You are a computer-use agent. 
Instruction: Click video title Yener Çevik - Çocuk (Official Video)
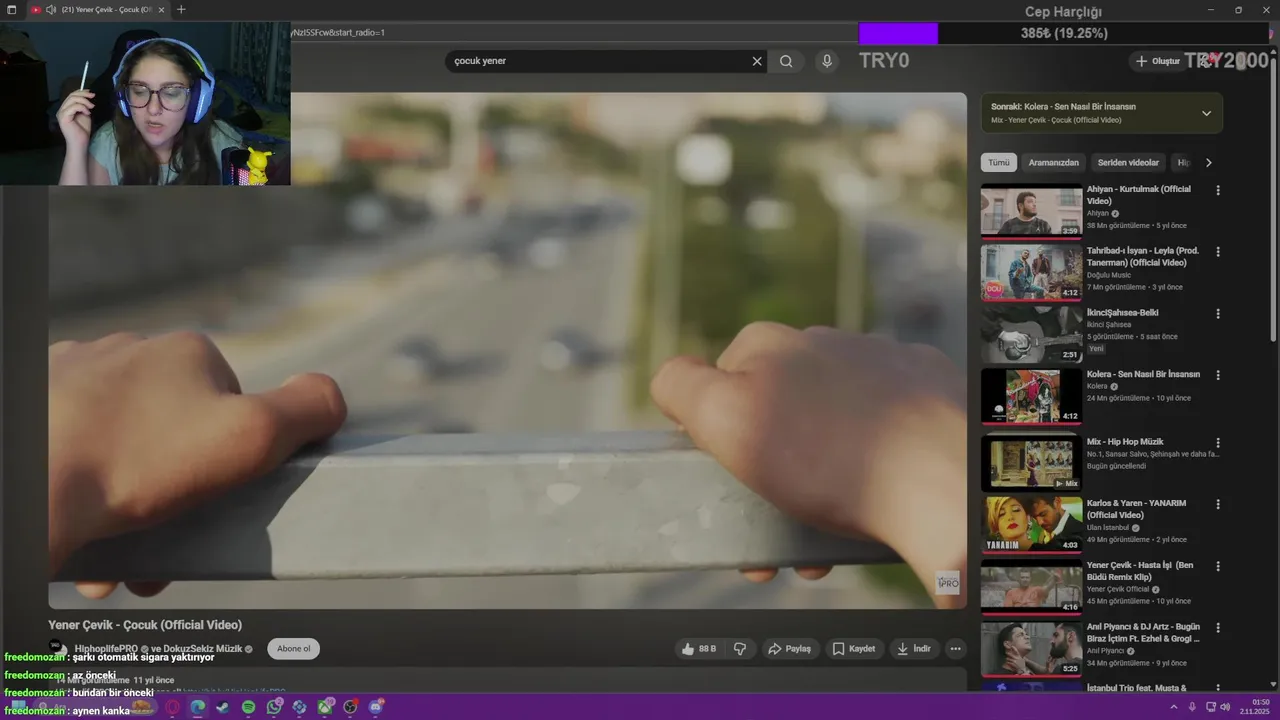(x=145, y=625)
